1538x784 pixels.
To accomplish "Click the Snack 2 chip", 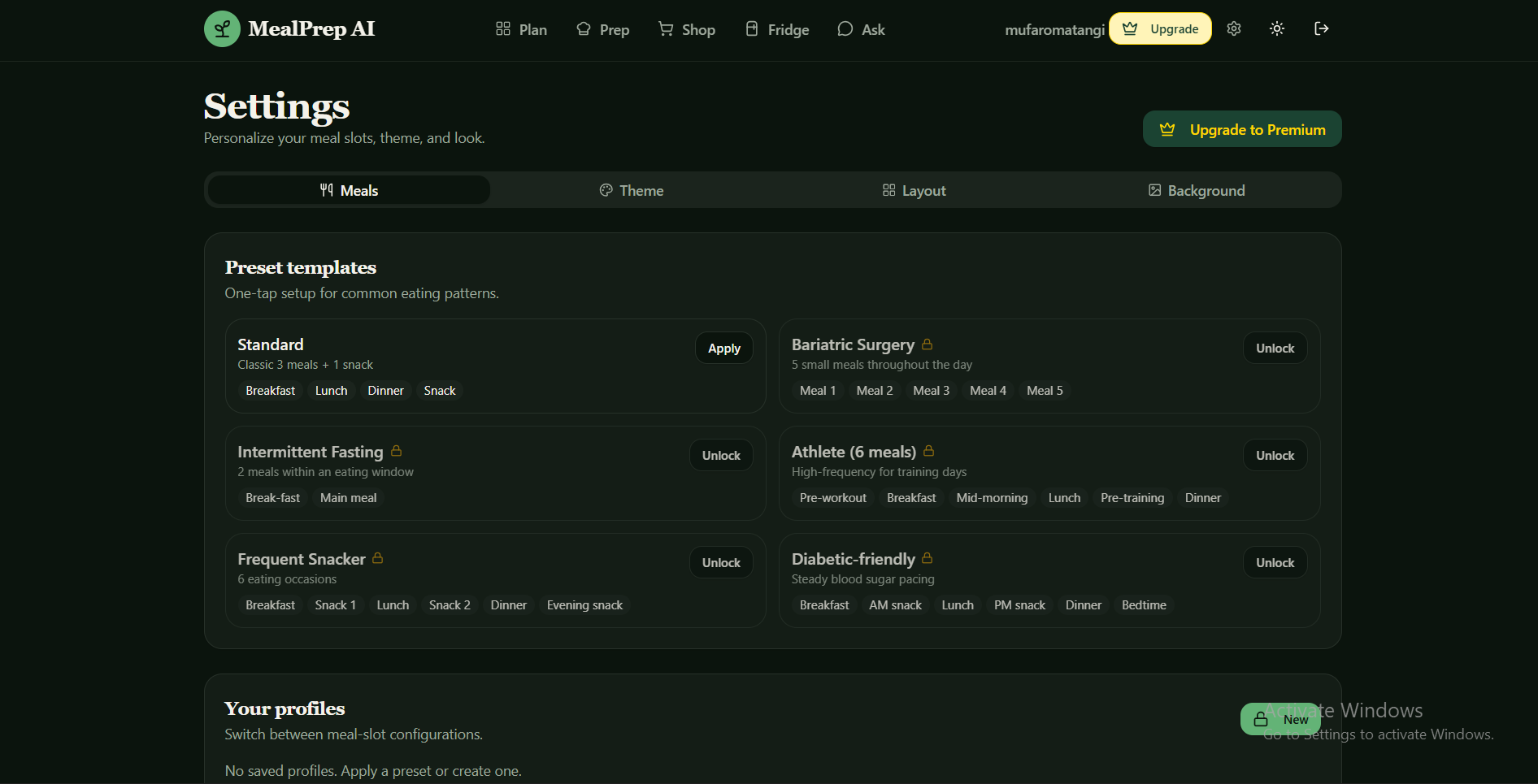I will pyautogui.click(x=450, y=605).
